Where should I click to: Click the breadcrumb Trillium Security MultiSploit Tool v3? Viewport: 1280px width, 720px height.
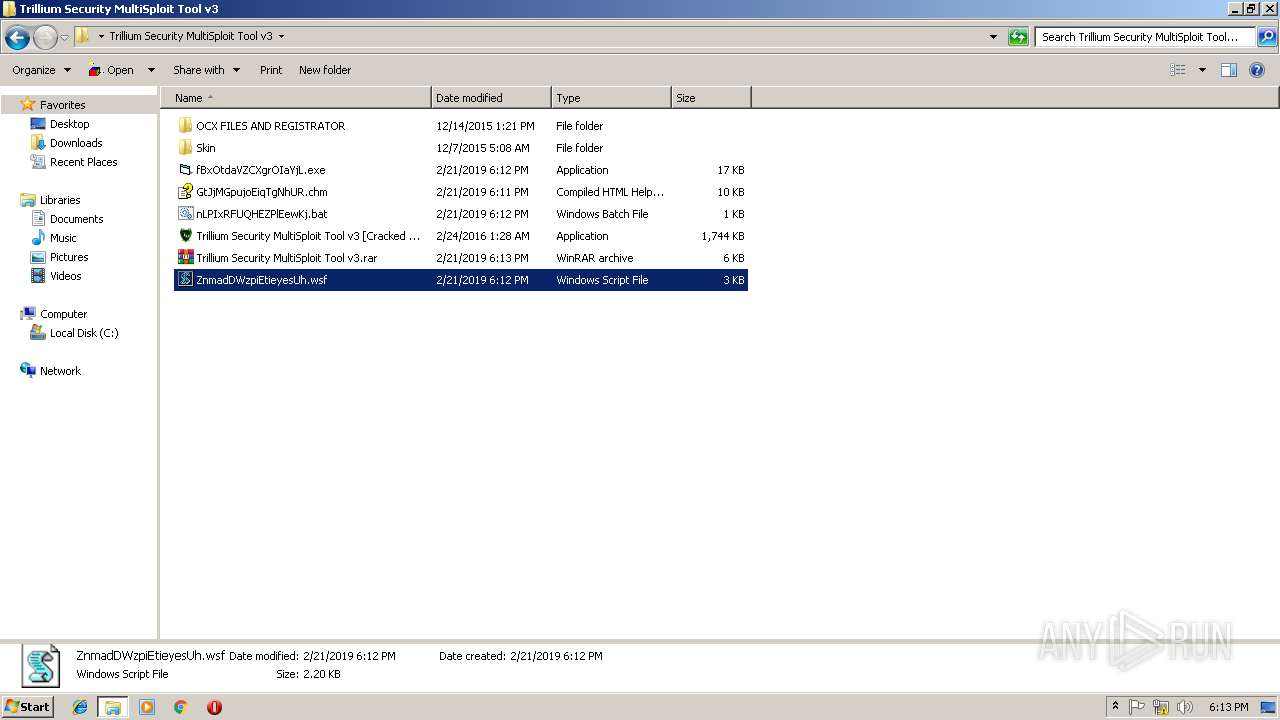click(x=190, y=36)
